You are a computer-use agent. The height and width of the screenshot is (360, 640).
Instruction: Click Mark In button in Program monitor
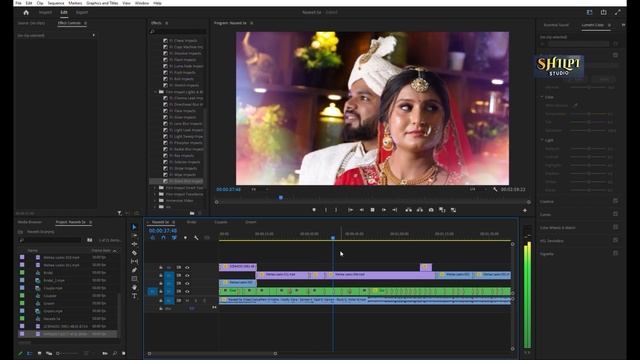(326, 210)
